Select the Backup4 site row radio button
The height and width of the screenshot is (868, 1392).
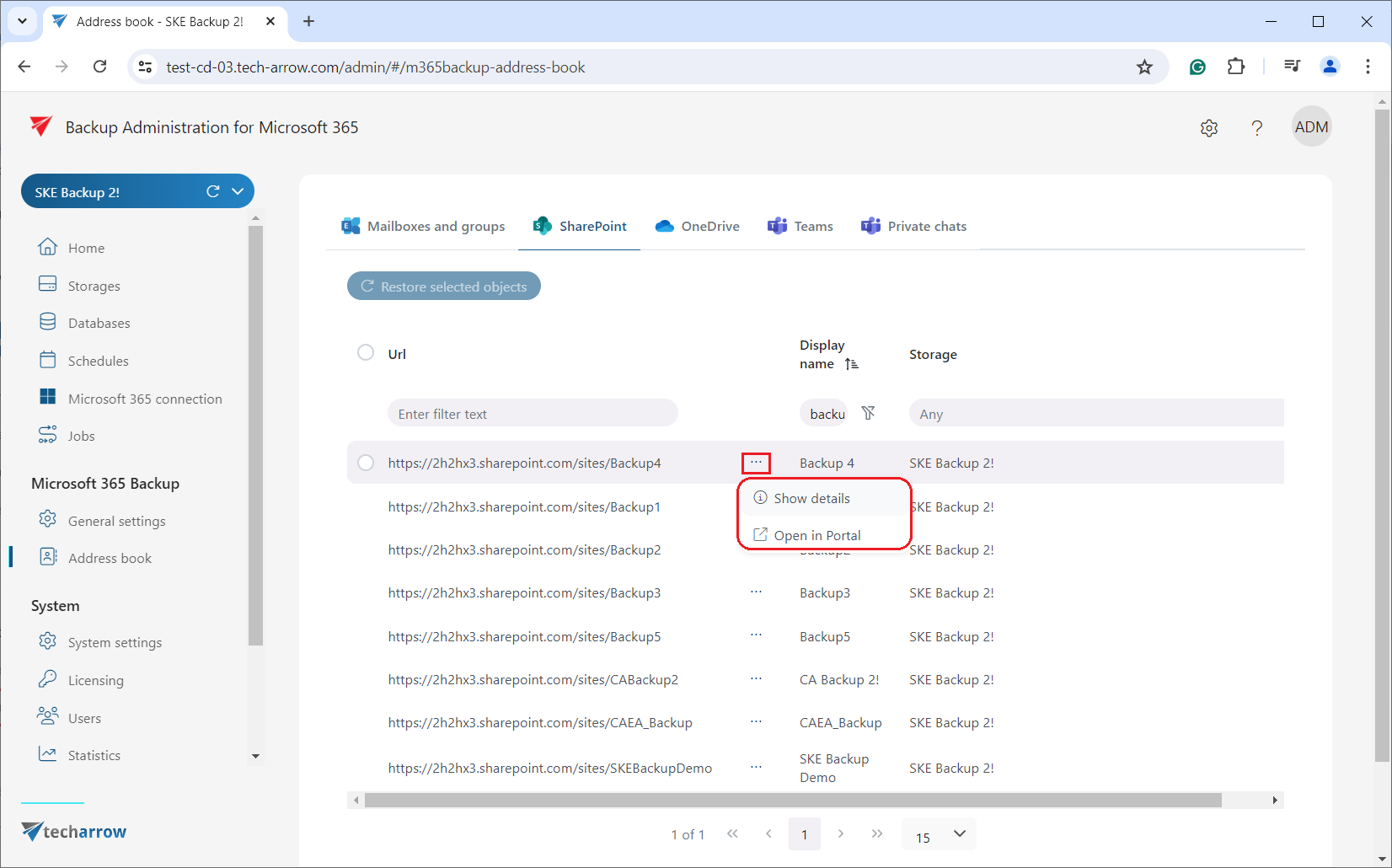click(x=366, y=463)
